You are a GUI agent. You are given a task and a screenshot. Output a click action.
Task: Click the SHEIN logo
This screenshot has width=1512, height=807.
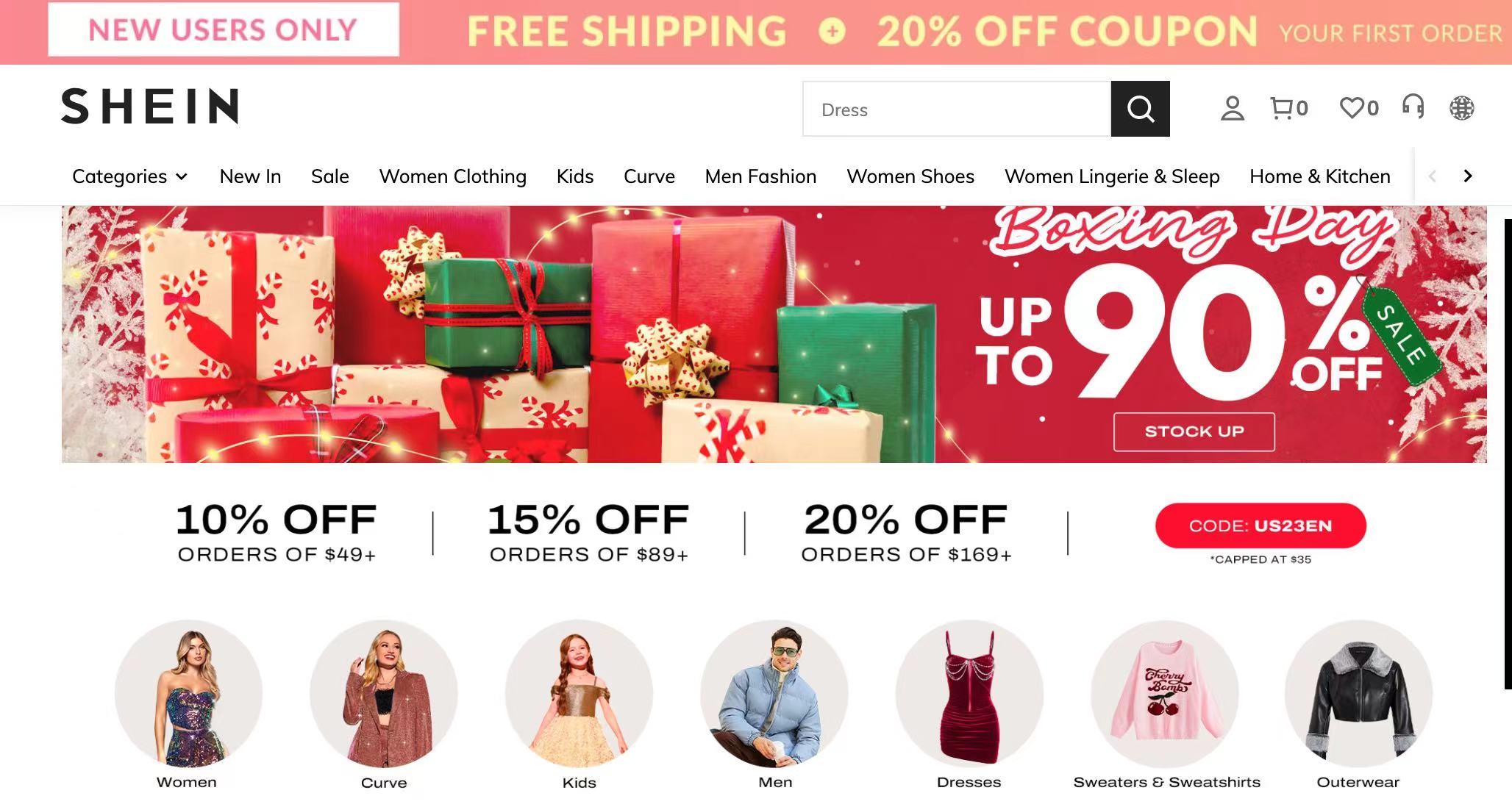(x=150, y=106)
